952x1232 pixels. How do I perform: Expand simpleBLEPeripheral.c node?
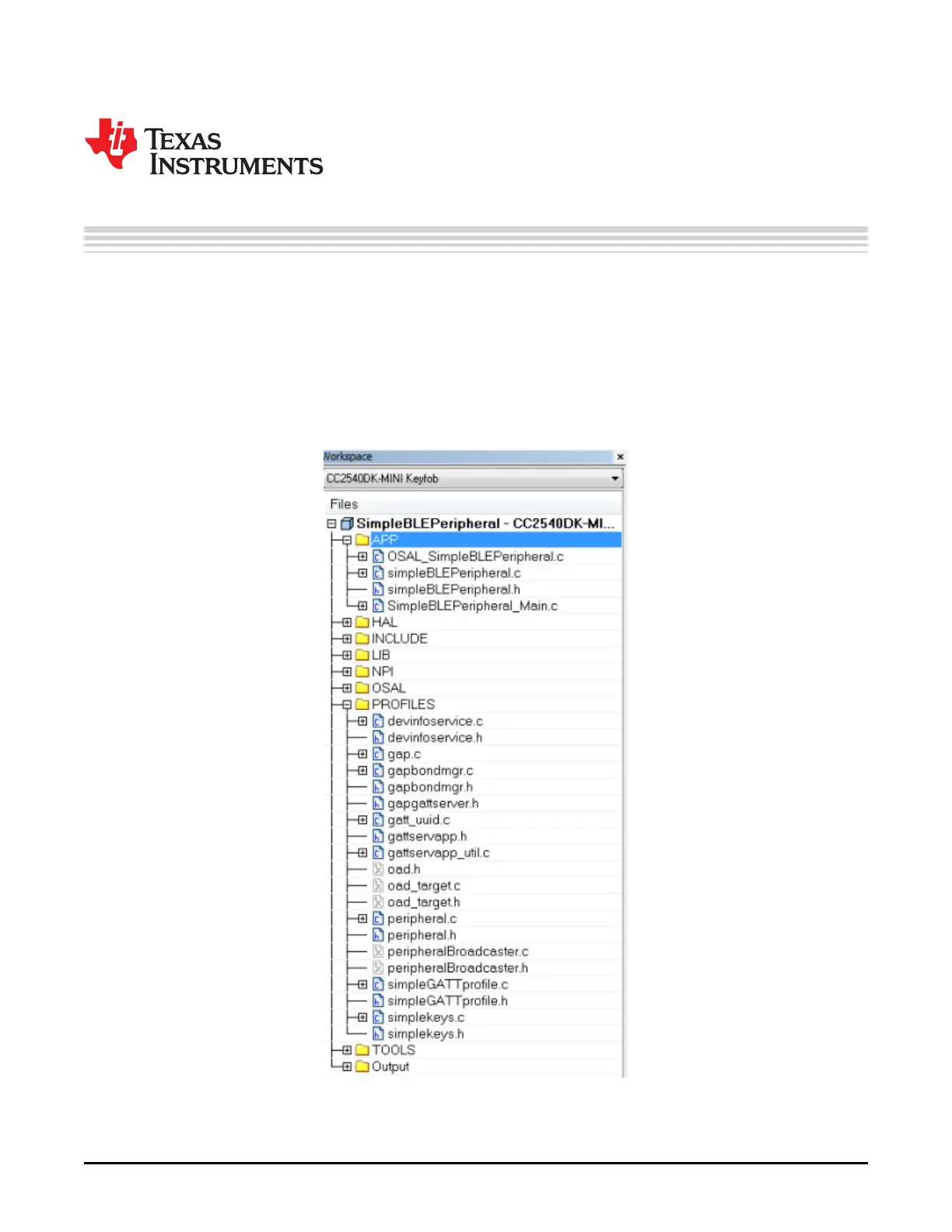[x=362, y=572]
